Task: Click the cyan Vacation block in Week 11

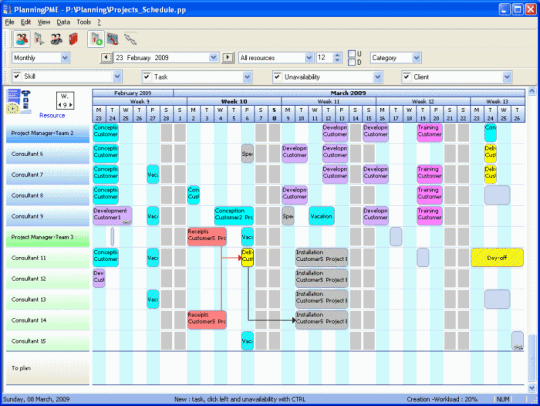Action: [322, 216]
